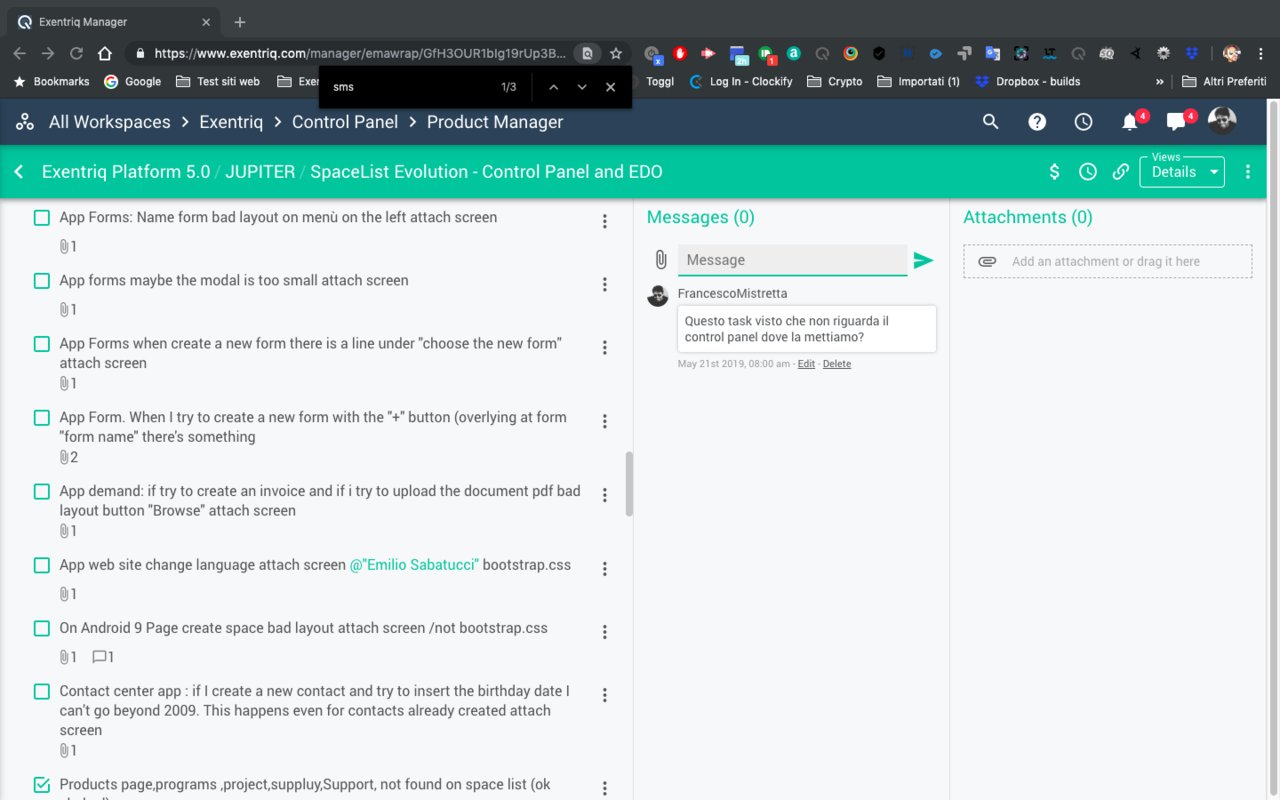This screenshot has width=1280, height=800.
Task: Go back using green bar left arrow
Action: pyautogui.click(x=19, y=172)
